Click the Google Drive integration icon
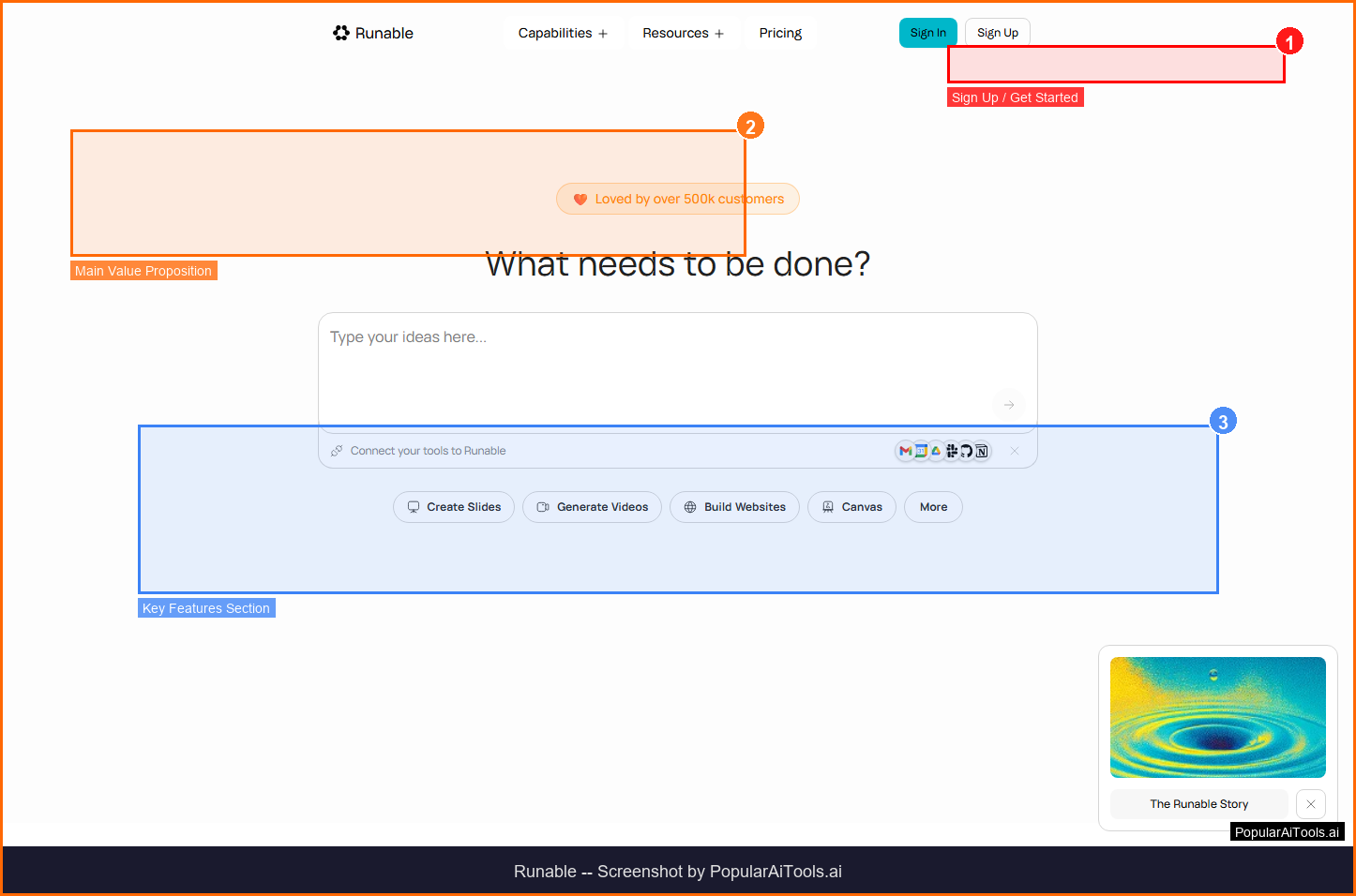 pyautogui.click(x=936, y=451)
